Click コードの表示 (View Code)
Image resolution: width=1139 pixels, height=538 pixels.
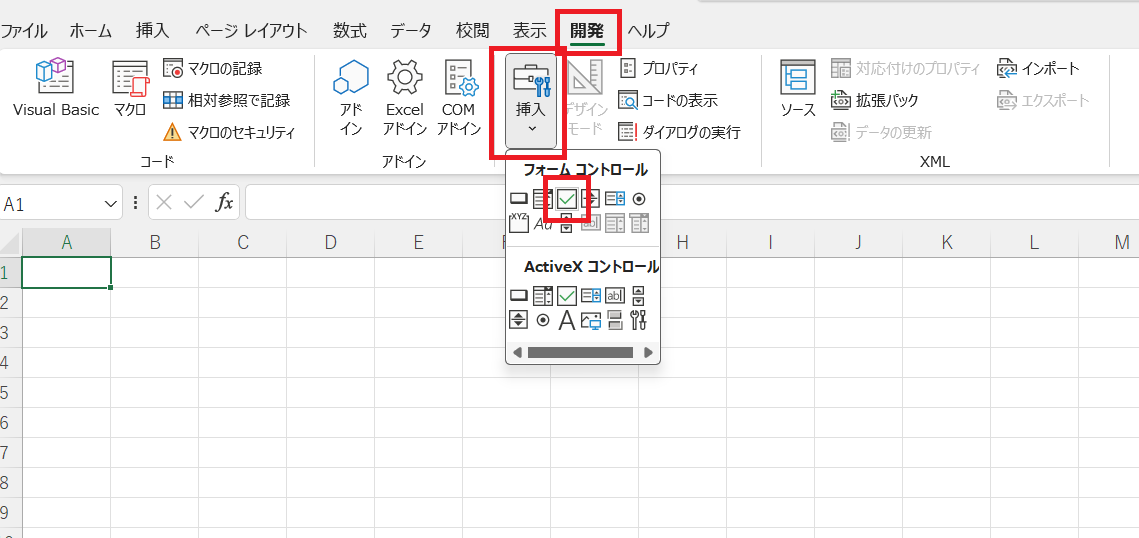668,100
